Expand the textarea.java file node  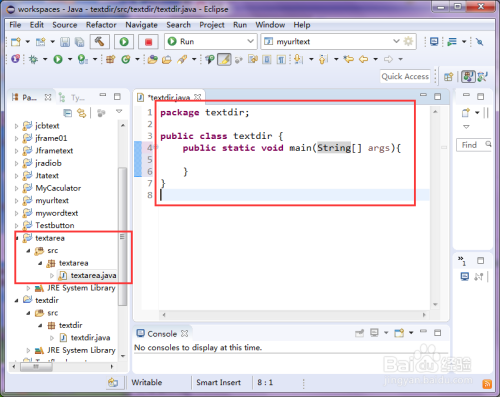(52, 276)
